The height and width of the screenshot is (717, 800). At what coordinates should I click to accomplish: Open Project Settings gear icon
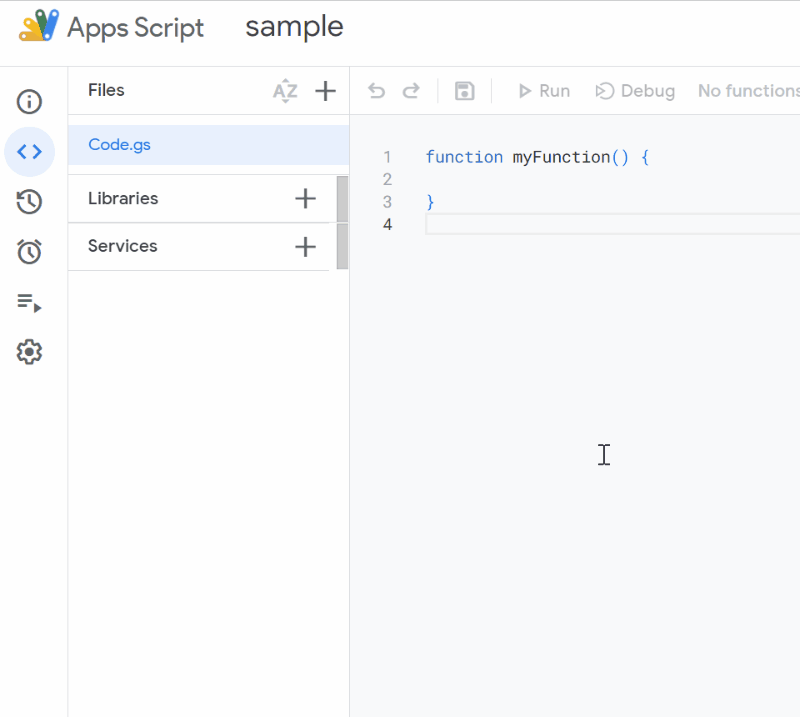tap(30, 352)
